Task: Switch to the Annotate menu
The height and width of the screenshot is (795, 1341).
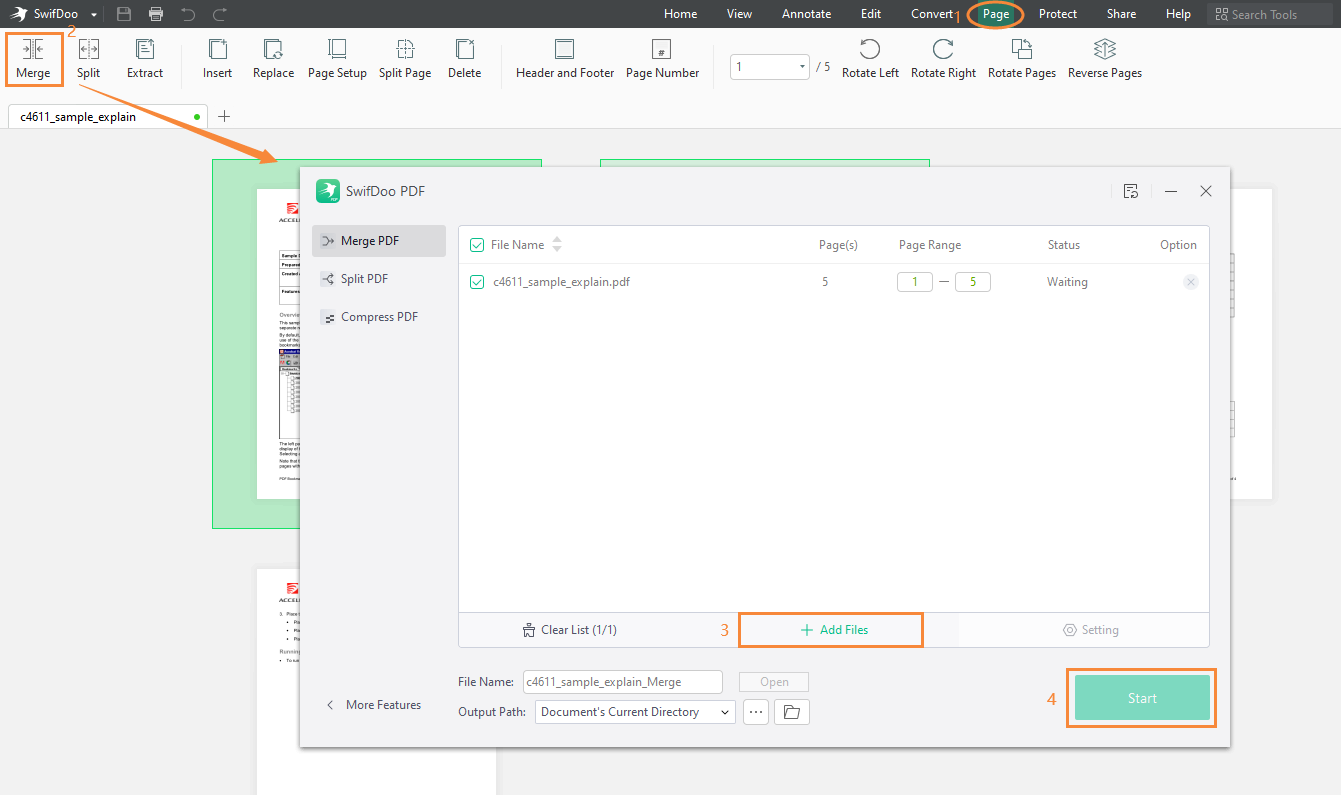Action: coord(806,14)
